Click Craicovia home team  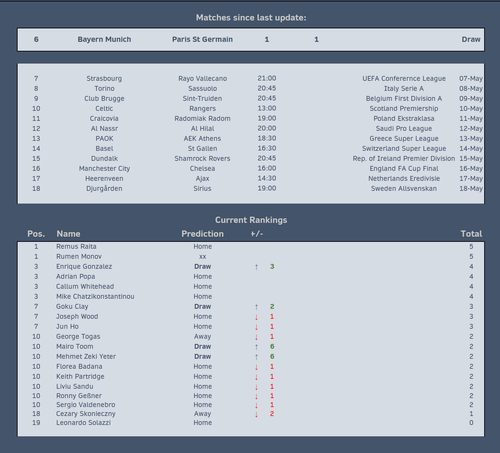click(104, 119)
